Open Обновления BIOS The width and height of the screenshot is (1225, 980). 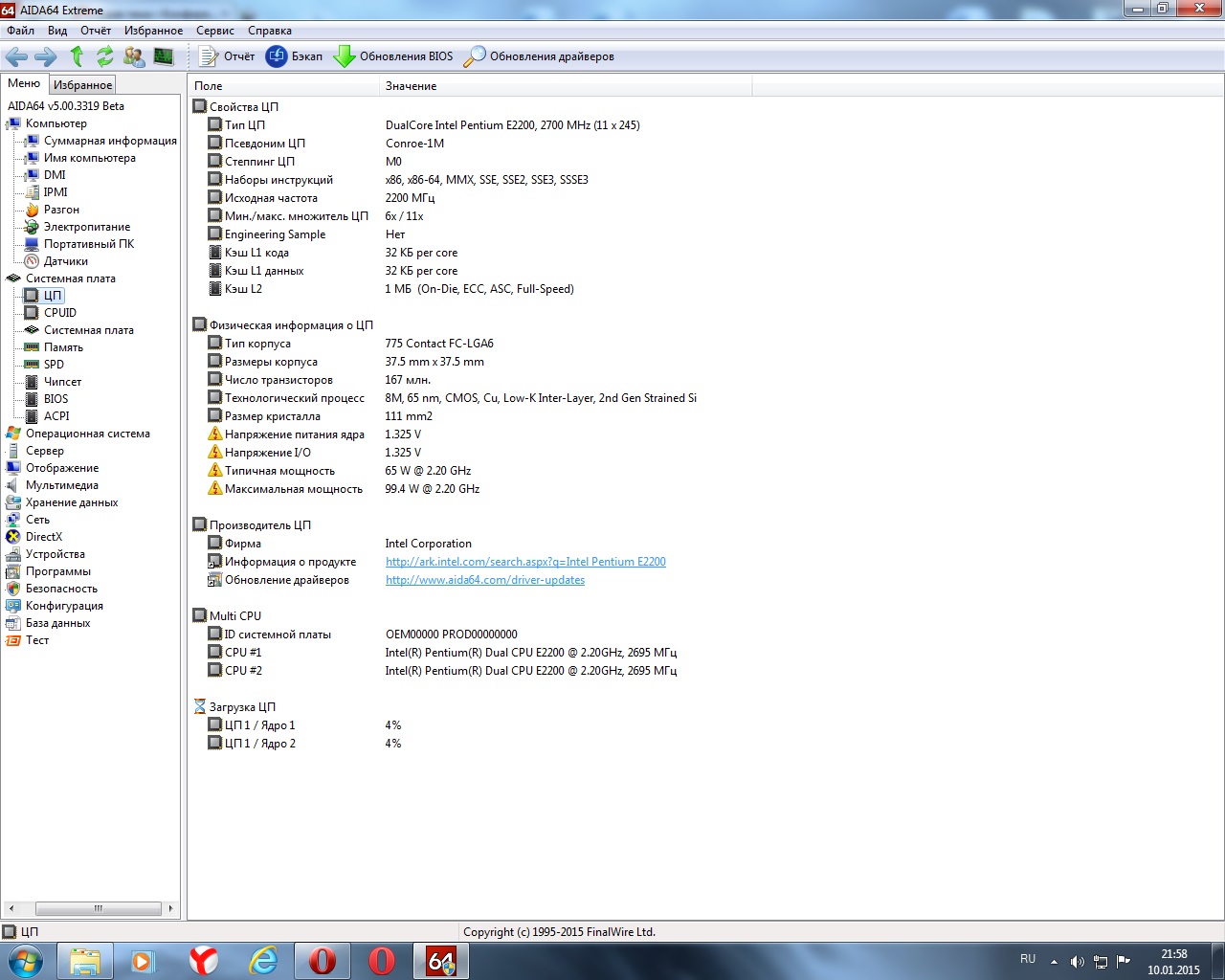click(392, 56)
